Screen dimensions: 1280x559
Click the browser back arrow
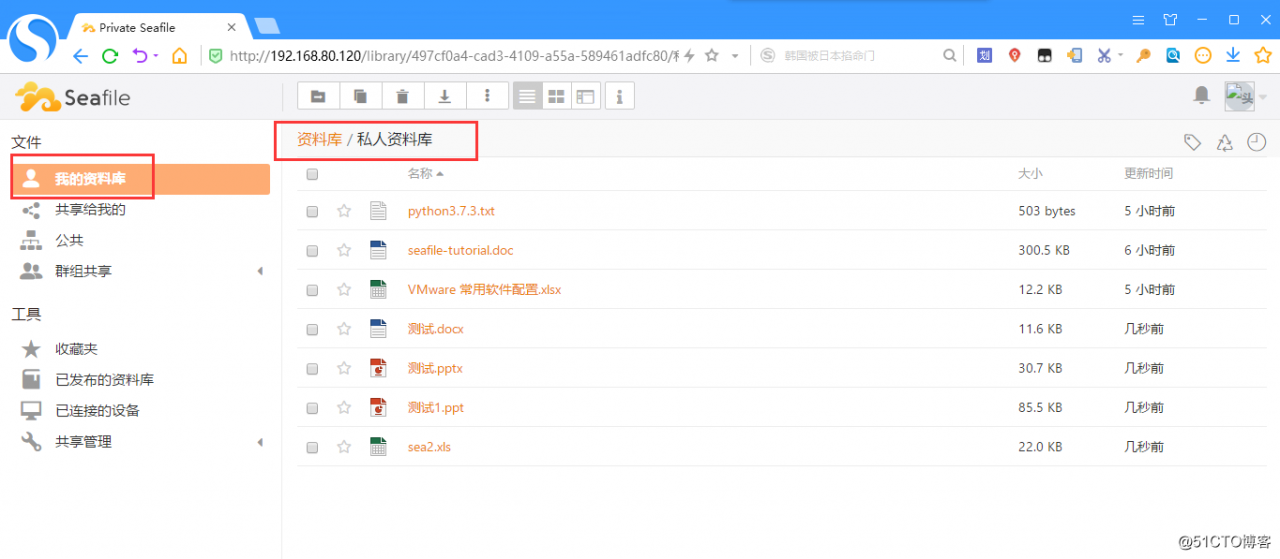click(x=81, y=56)
